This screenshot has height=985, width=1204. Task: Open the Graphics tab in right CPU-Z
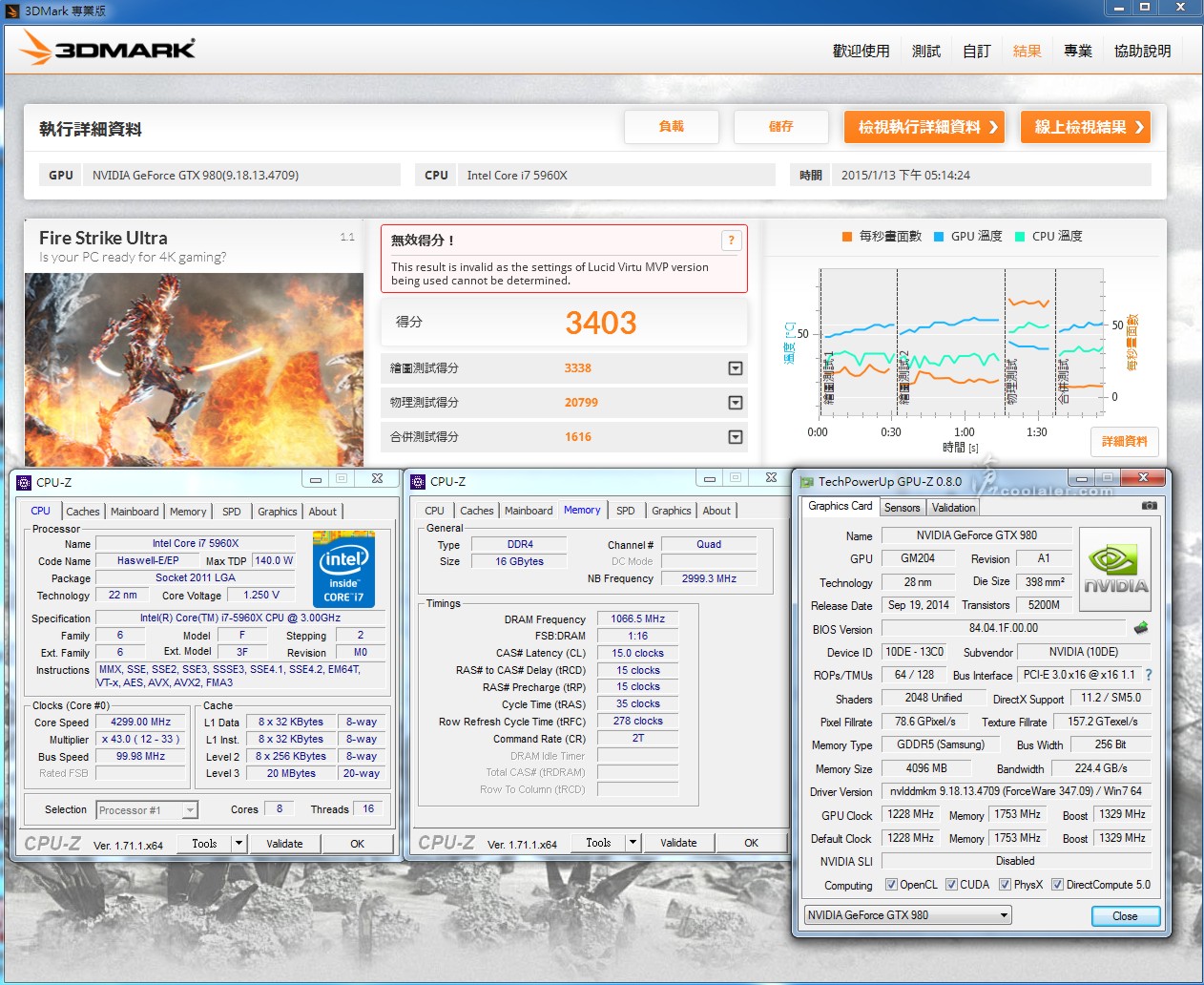672,511
